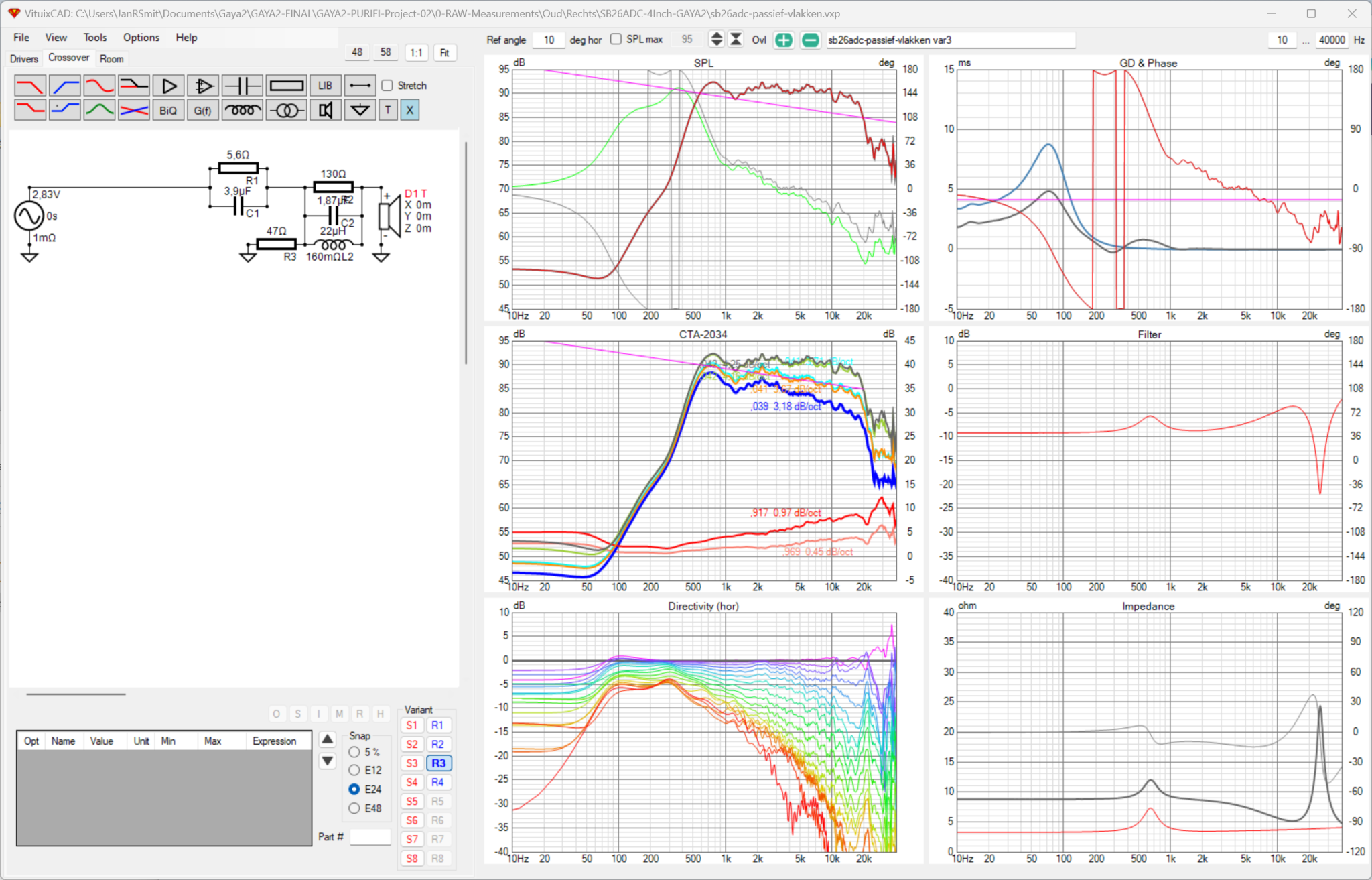Screen dimensions: 1372x880
Task: Store variant to slot S5
Action: [412, 801]
